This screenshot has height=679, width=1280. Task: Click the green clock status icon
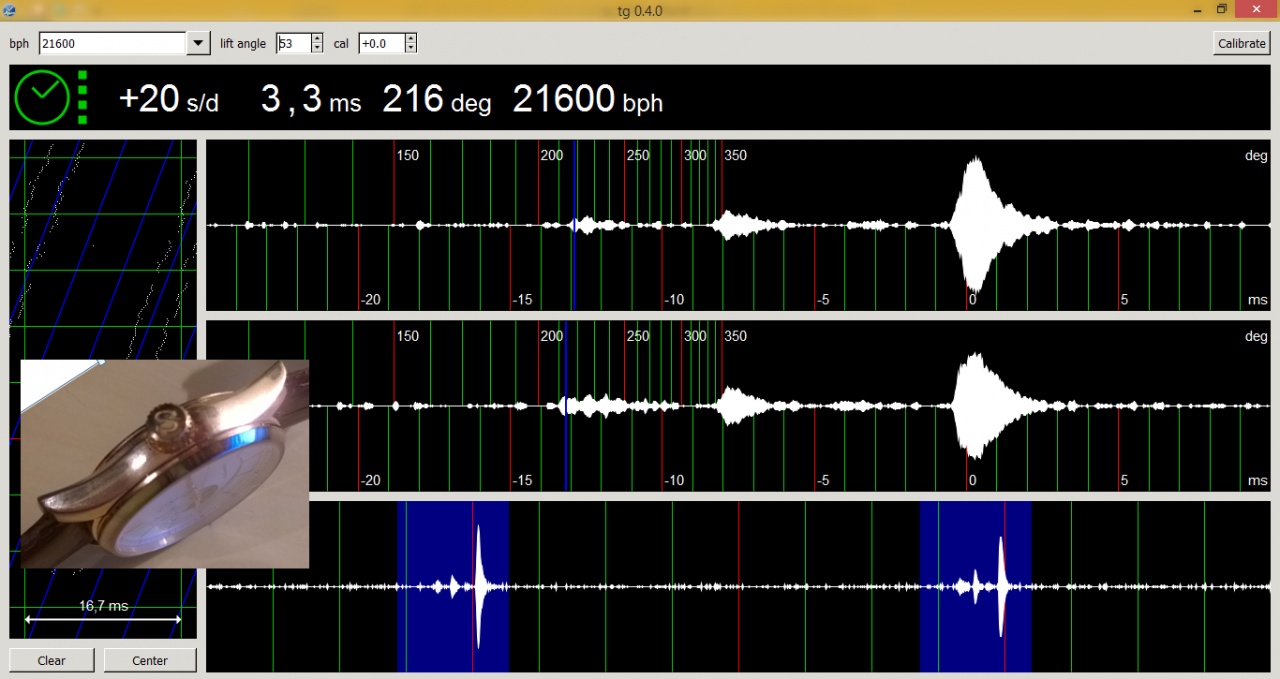[x=42, y=98]
